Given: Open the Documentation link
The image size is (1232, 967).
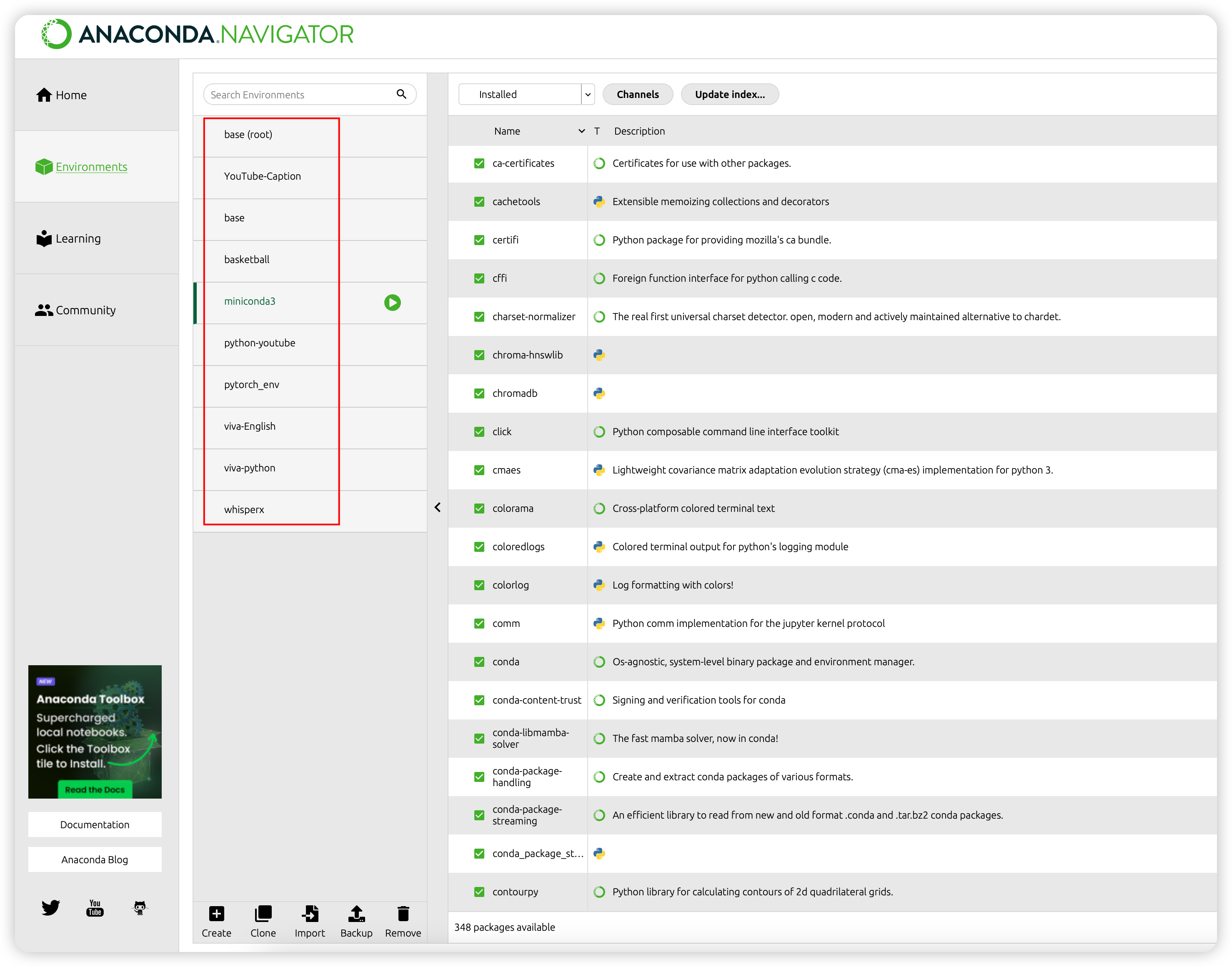Looking at the screenshot, I should pos(95,824).
